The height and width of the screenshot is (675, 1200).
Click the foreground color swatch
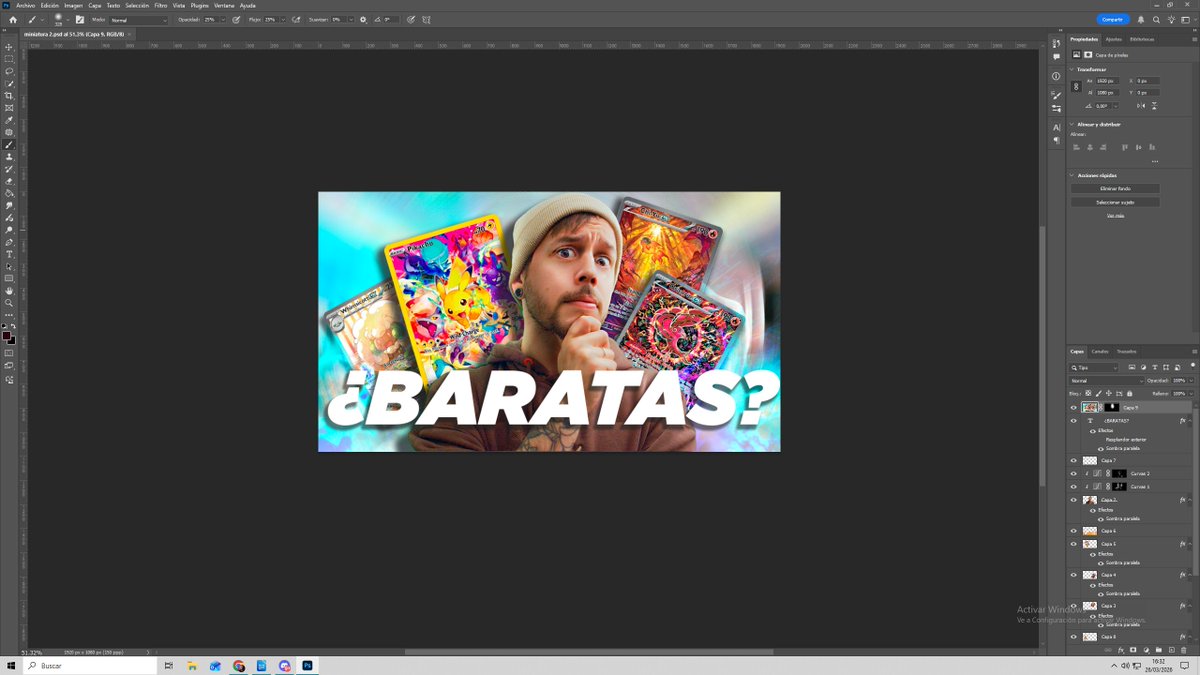[7, 336]
